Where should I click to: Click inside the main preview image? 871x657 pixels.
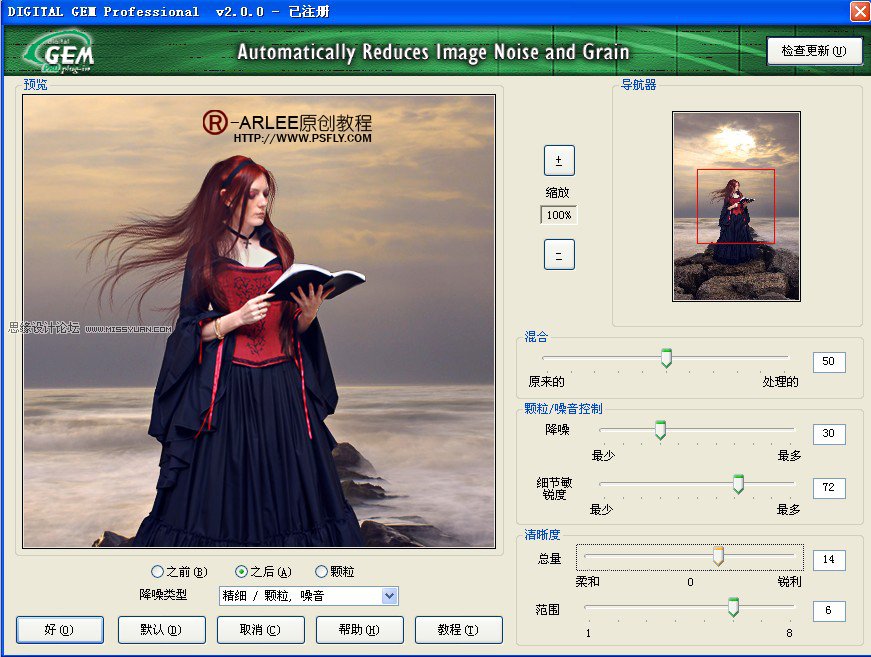pos(259,322)
